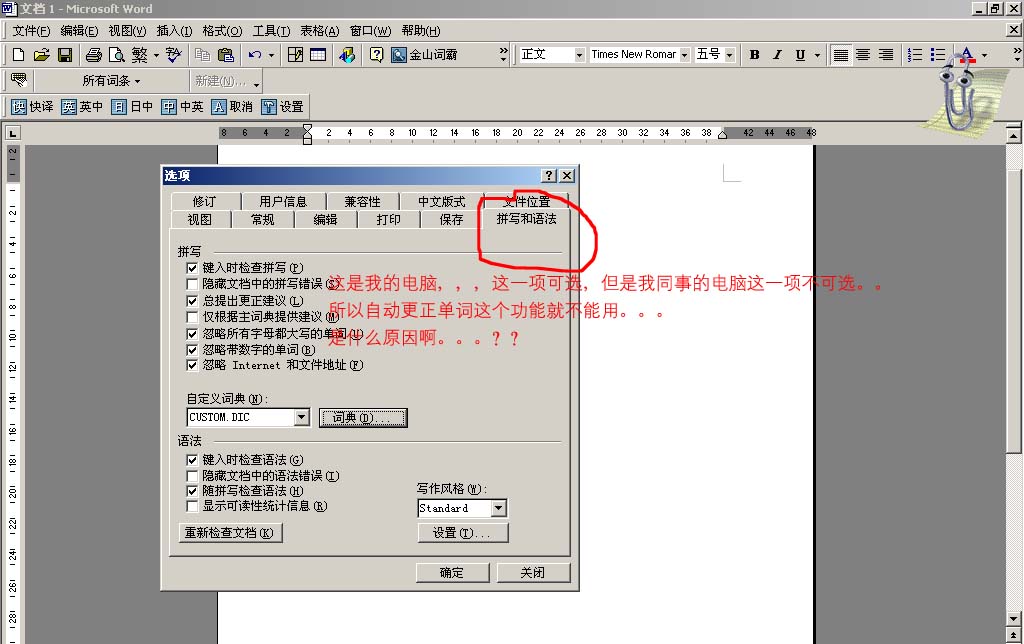1024x644 pixels.
Task: Toggle 随拼写检查语法 checkbox
Action: click(x=192, y=491)
